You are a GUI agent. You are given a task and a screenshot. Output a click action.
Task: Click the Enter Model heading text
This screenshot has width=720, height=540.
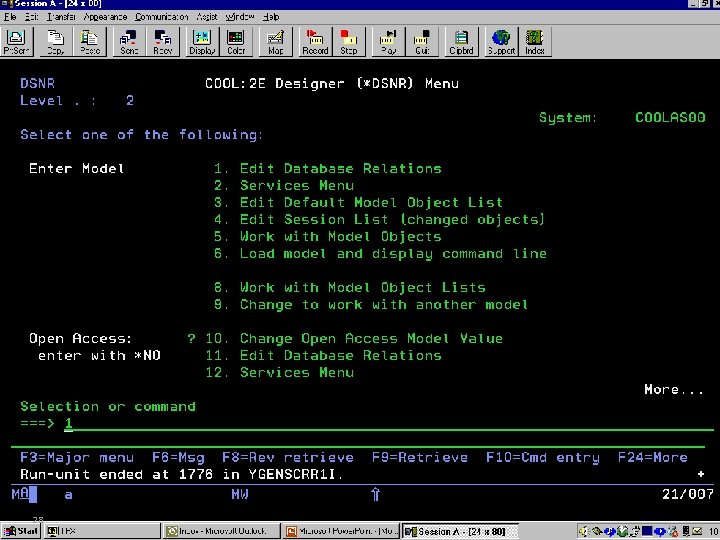(77, 169)
